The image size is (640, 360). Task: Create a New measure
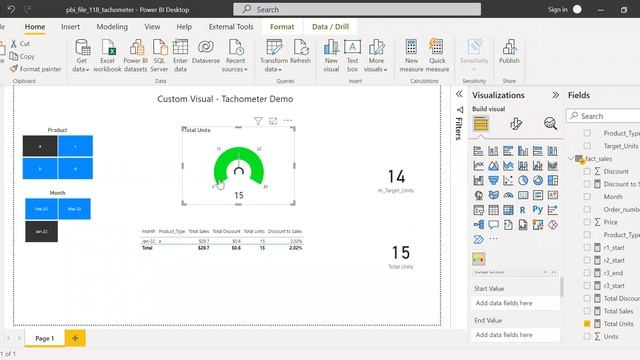tap(411, 56)
